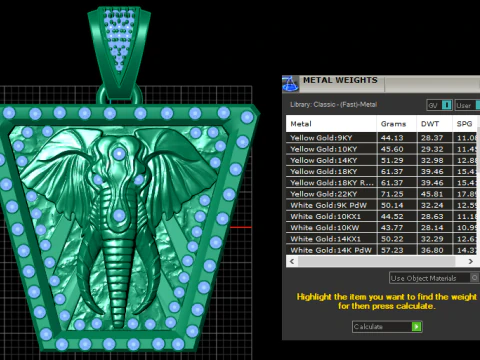Select the White Gold:9K PdW row

pos(382,205)
